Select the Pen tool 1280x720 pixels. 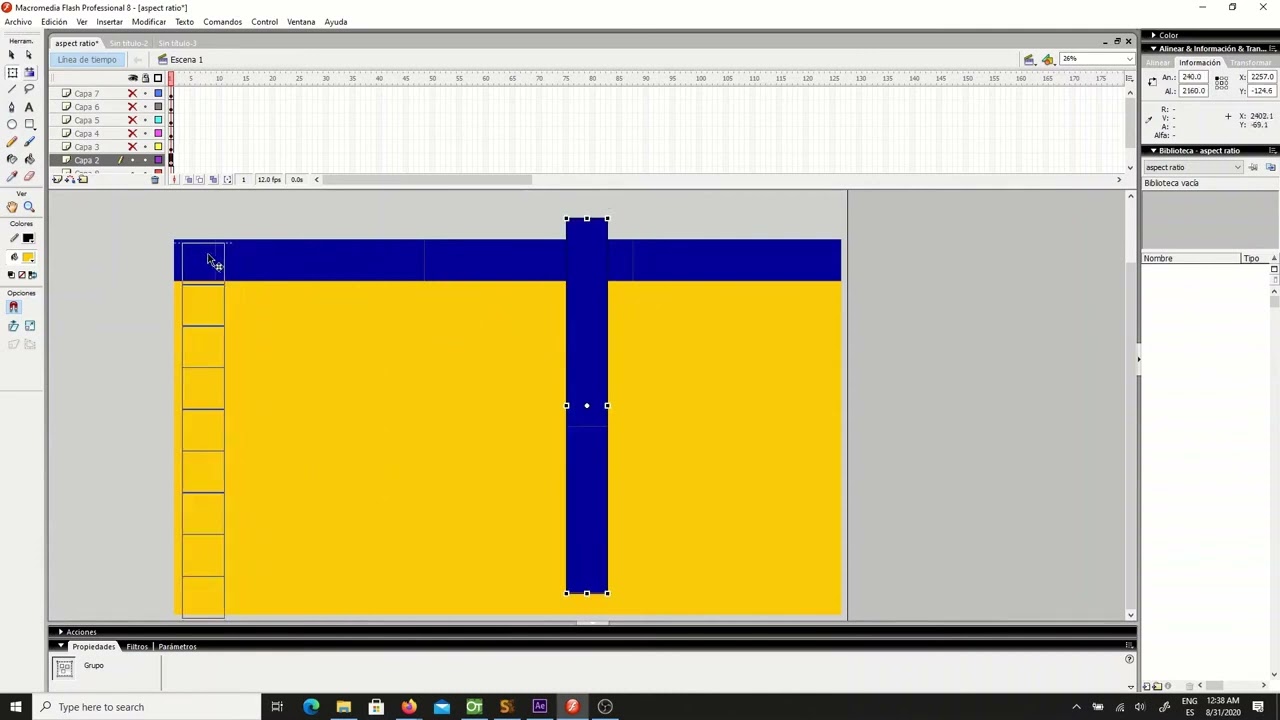(x=12, y=107)
